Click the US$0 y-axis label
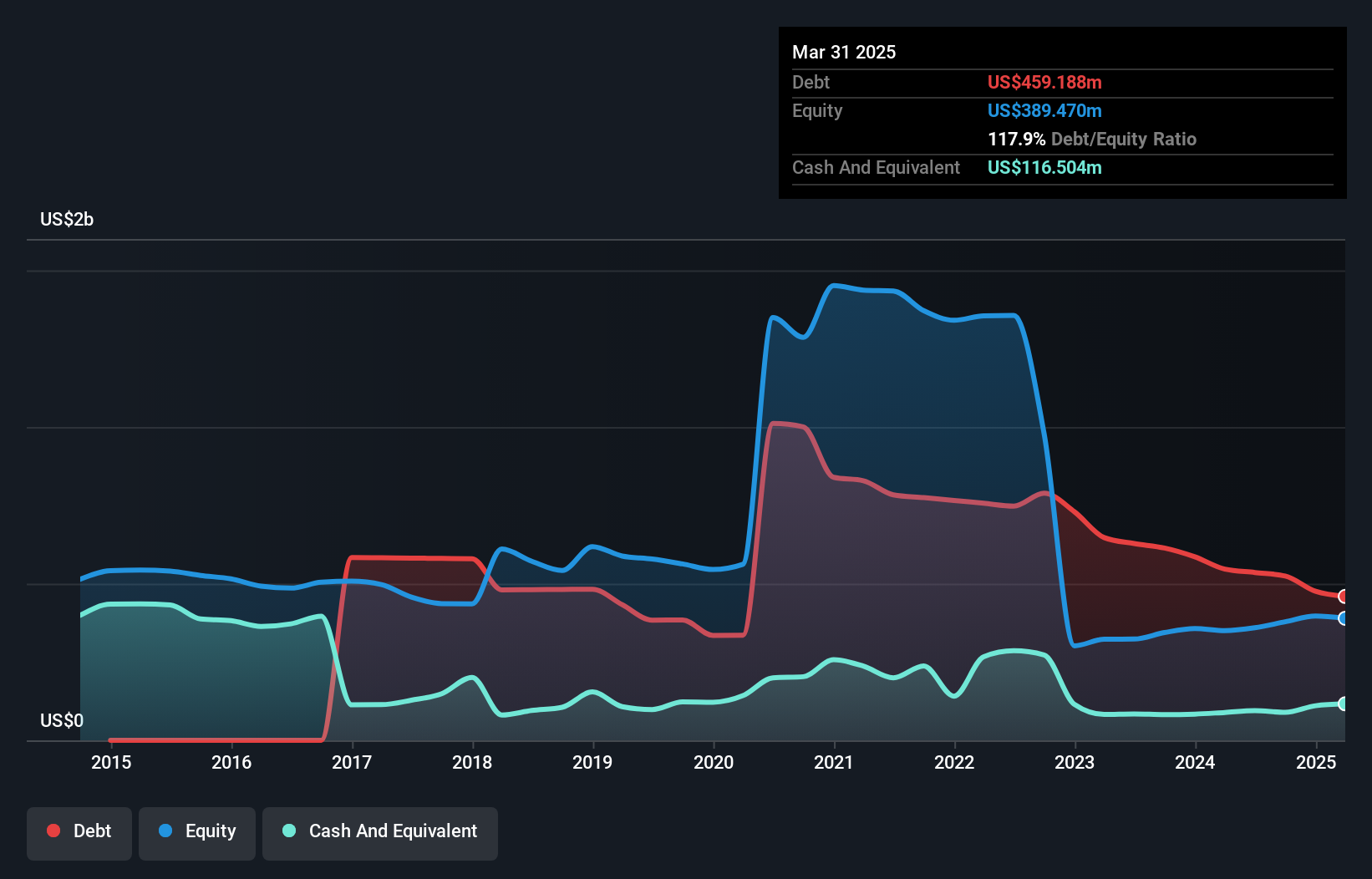The image size is (1372, 879). tap(62, 720)
